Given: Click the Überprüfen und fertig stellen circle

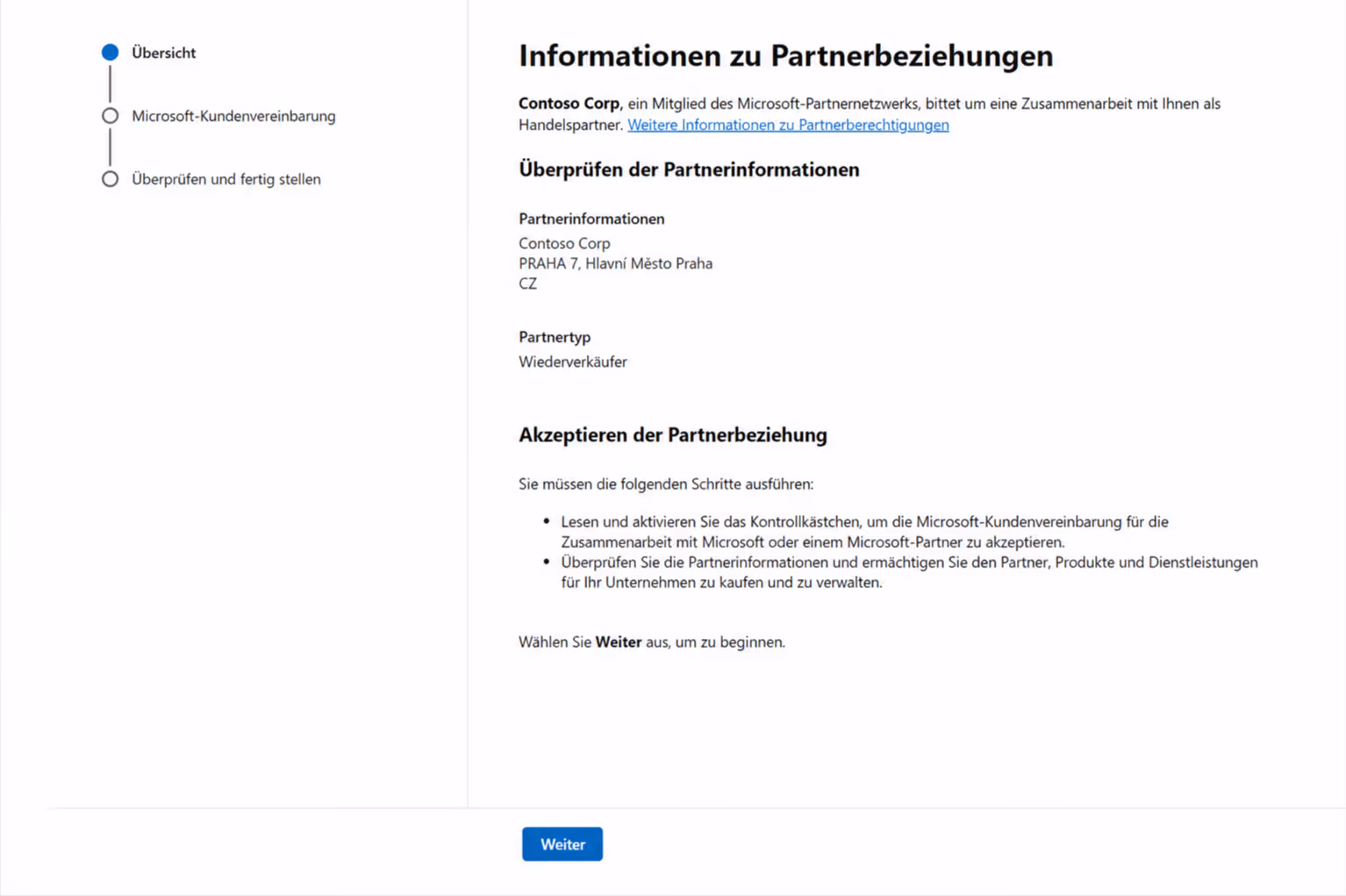Looking at the screenshot, I should point(110,179).
